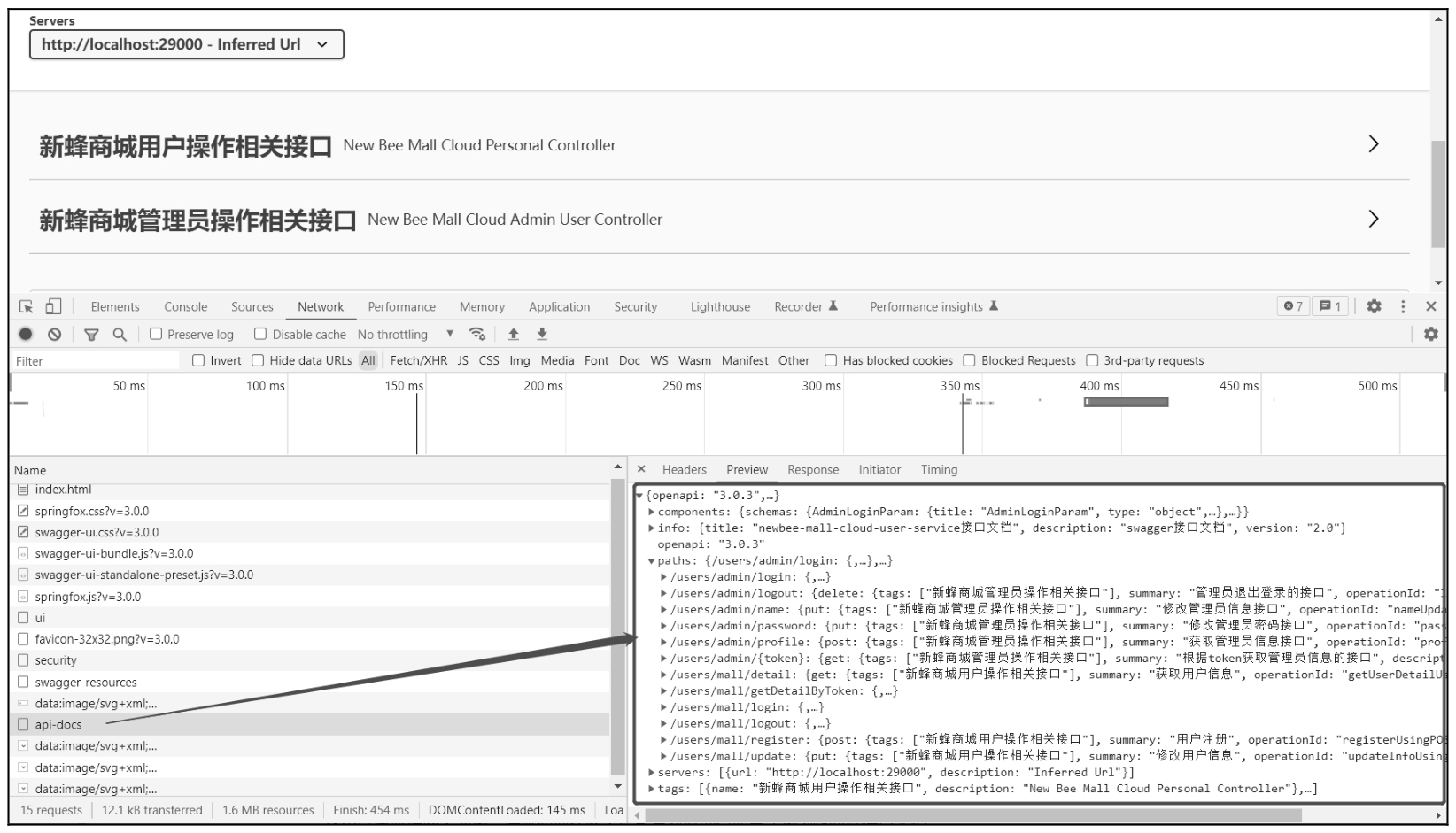Image resolution: width=1456 pixels, height=833 pixels.
Task: Click the request list vertical scrollbar
Action: point(618,629)
